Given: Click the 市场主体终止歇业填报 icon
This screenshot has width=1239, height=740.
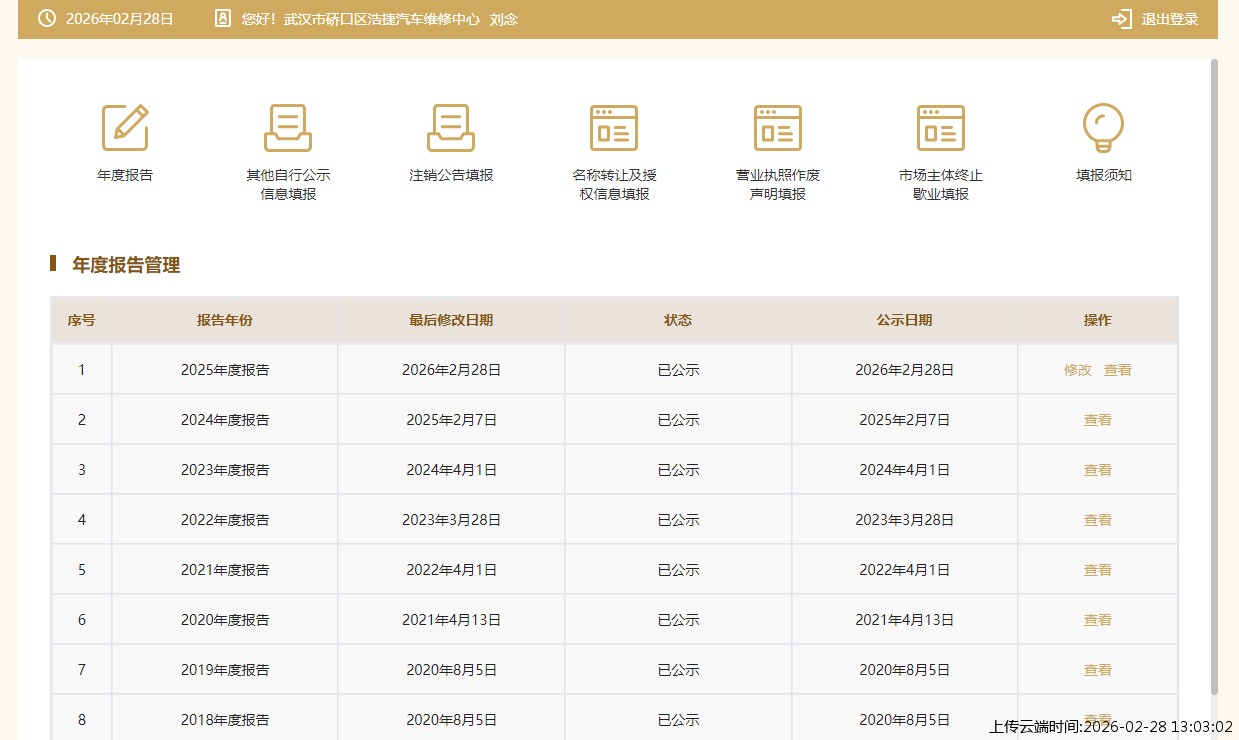Looking at the screenshot, I should [941, 128].
